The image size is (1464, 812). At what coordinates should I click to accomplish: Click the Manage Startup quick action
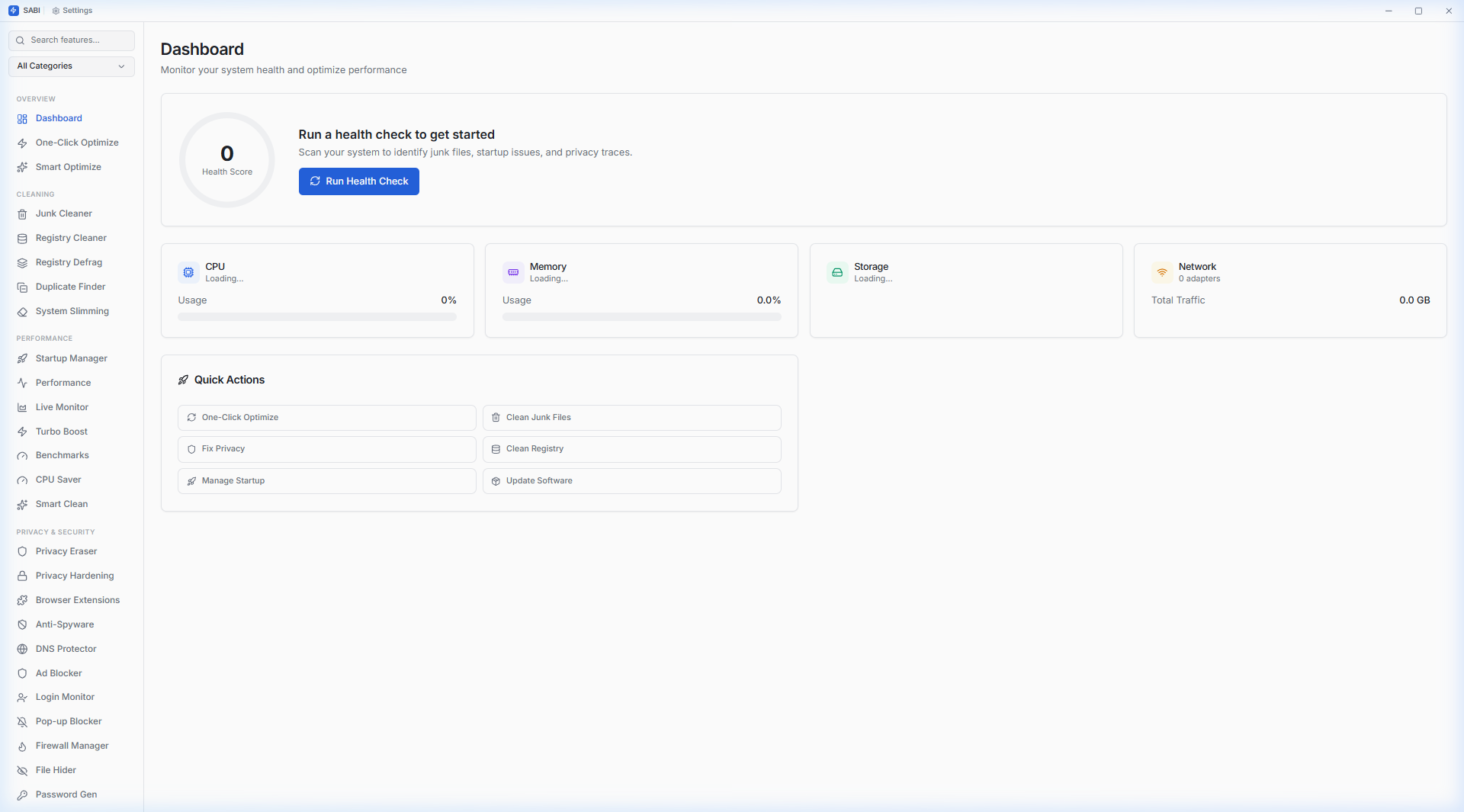click(326, 481)
